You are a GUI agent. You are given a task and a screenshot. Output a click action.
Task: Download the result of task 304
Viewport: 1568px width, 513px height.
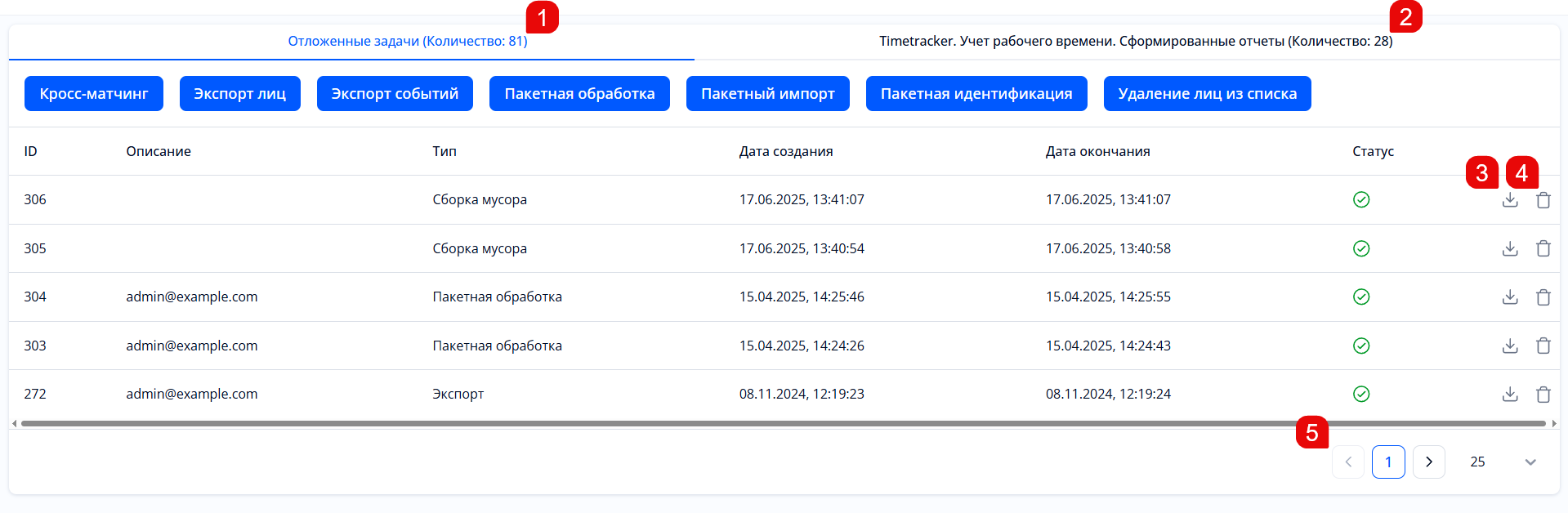1510,297
